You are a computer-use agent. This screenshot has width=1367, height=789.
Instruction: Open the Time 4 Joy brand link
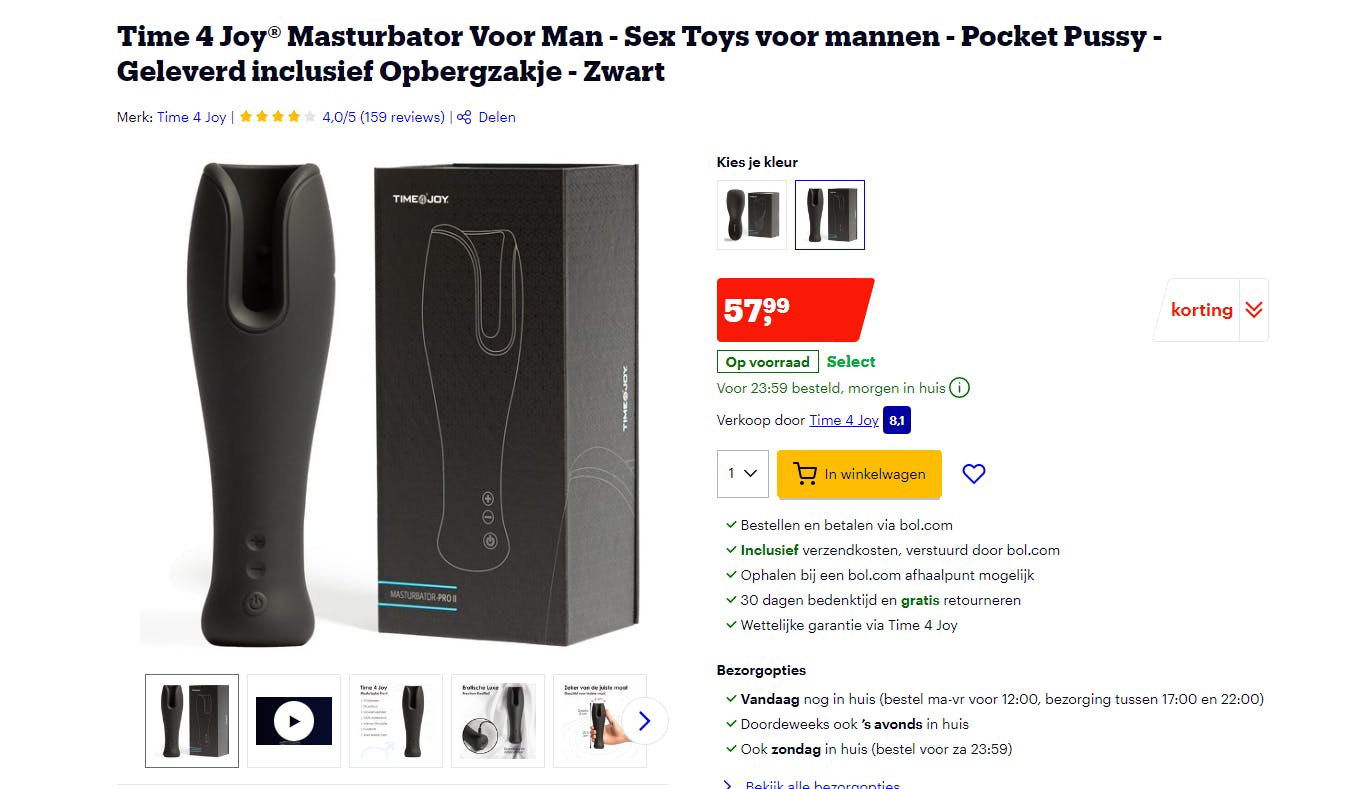click(192, 117)
